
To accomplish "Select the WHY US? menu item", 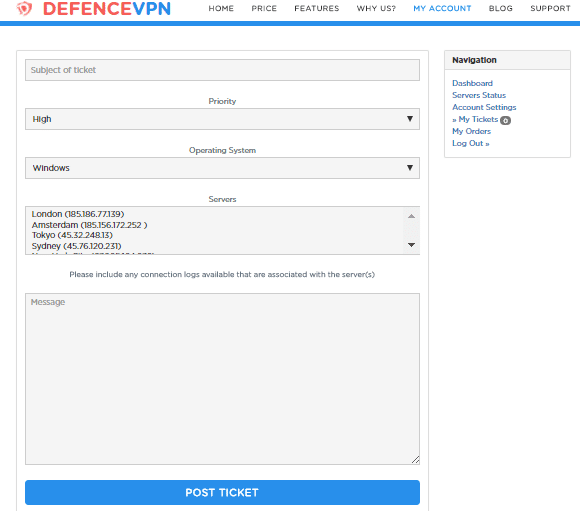I will pyautogui.click(x=376, y=8).
